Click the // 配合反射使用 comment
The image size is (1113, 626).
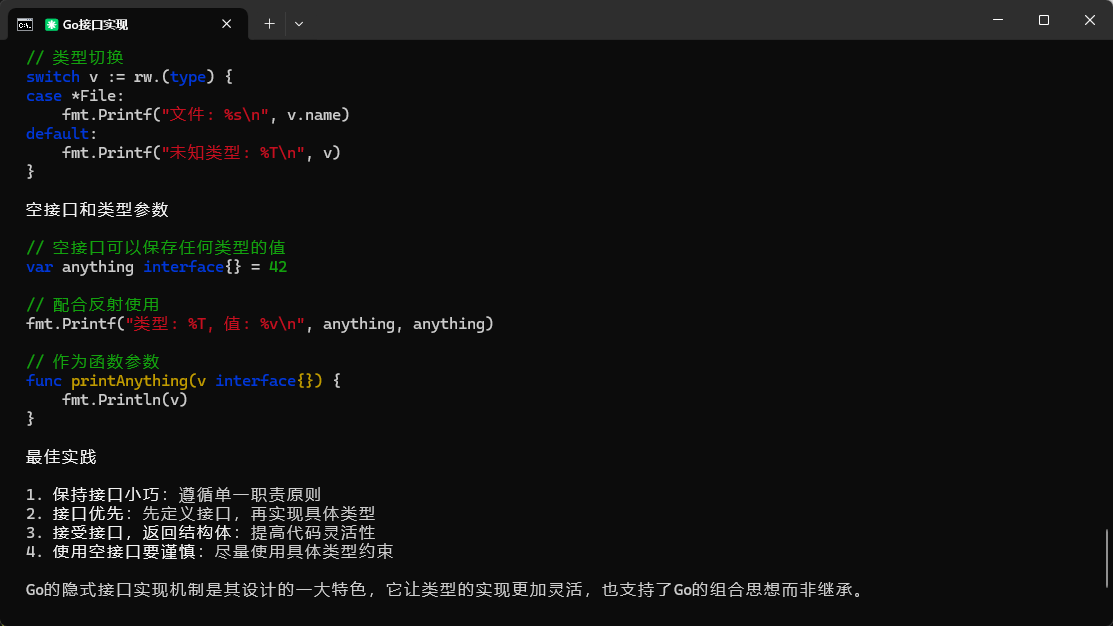[92, 305]
